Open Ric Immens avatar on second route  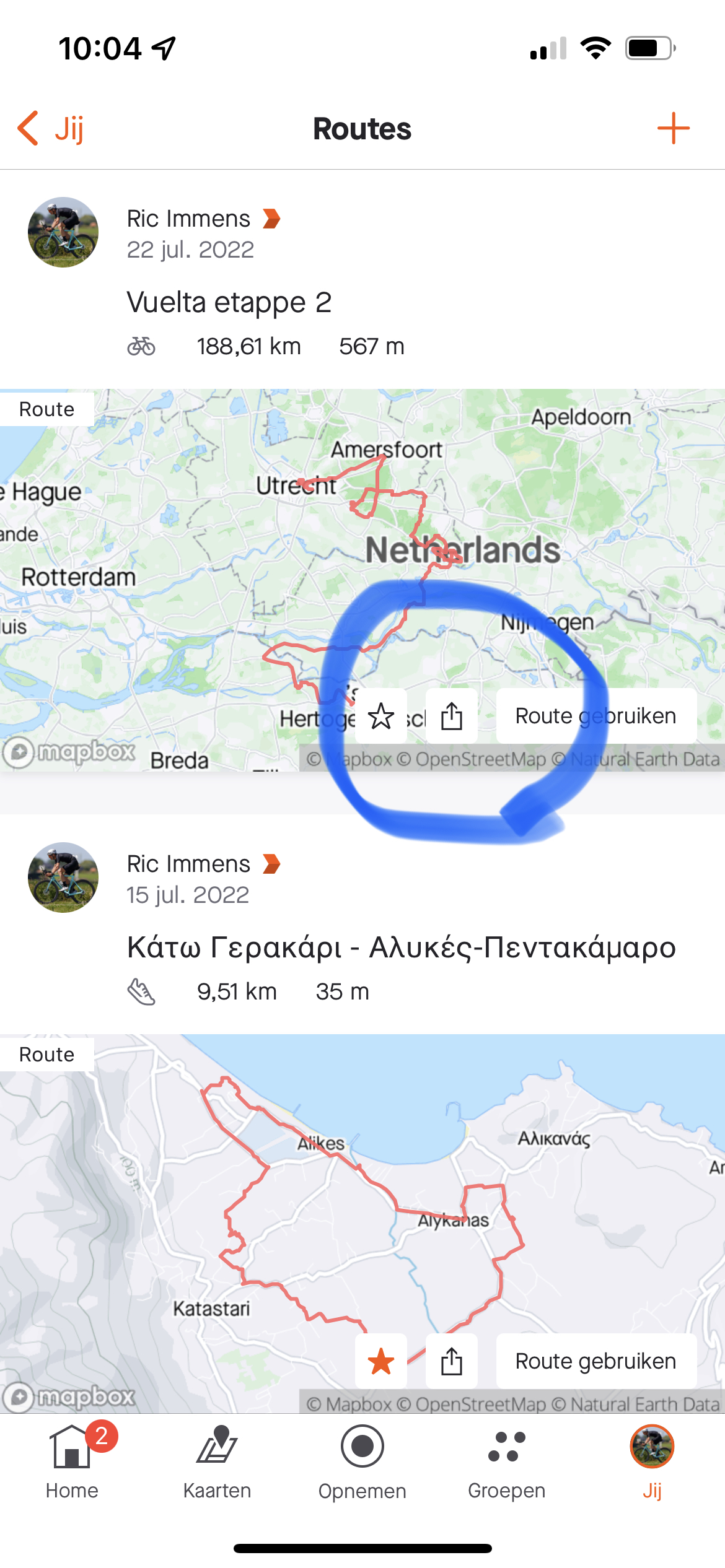tap(63, 878)
